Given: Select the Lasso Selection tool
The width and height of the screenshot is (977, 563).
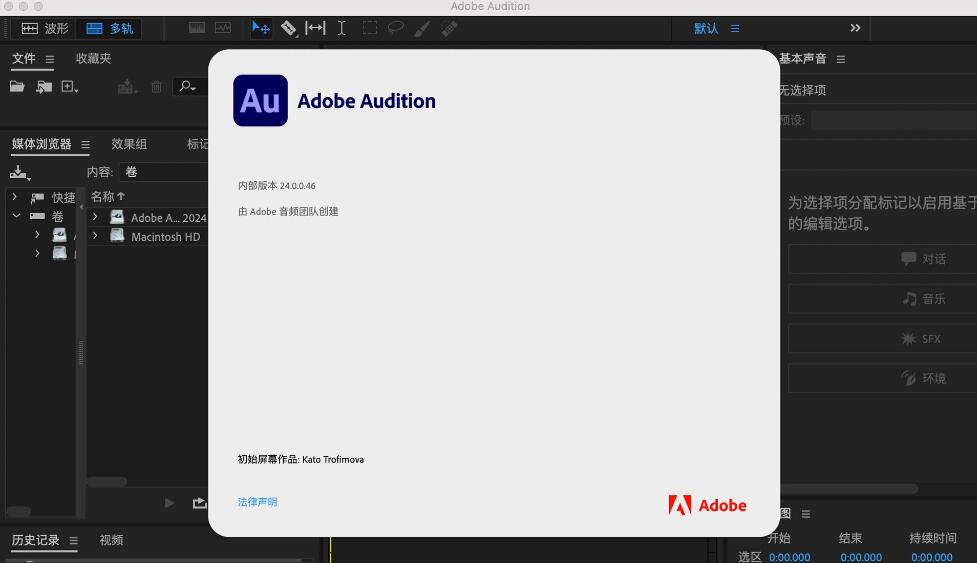Looking at the screenshot, I should click(396, 28).
